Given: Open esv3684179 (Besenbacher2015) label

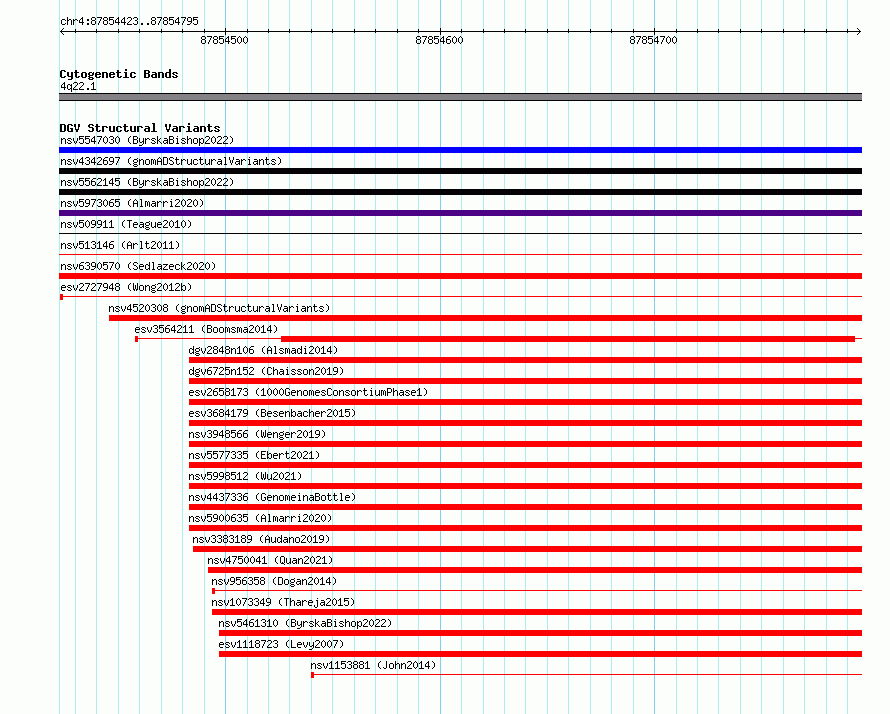Looking at the screenshot, I should pos(272,413).
